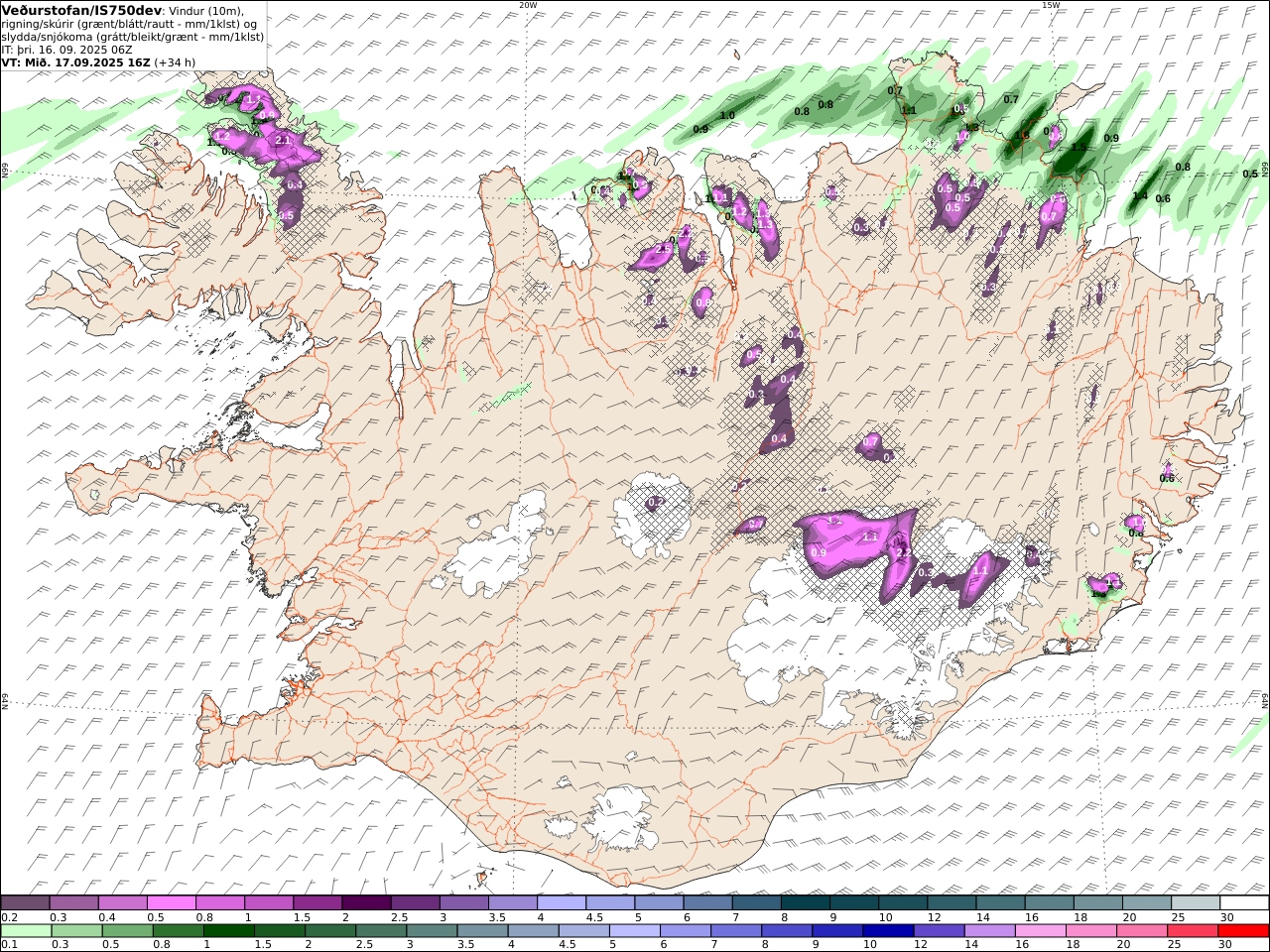Select the 0.5 green swatch in lower legend row
The image size is (1270, 952).
[128, 930]
